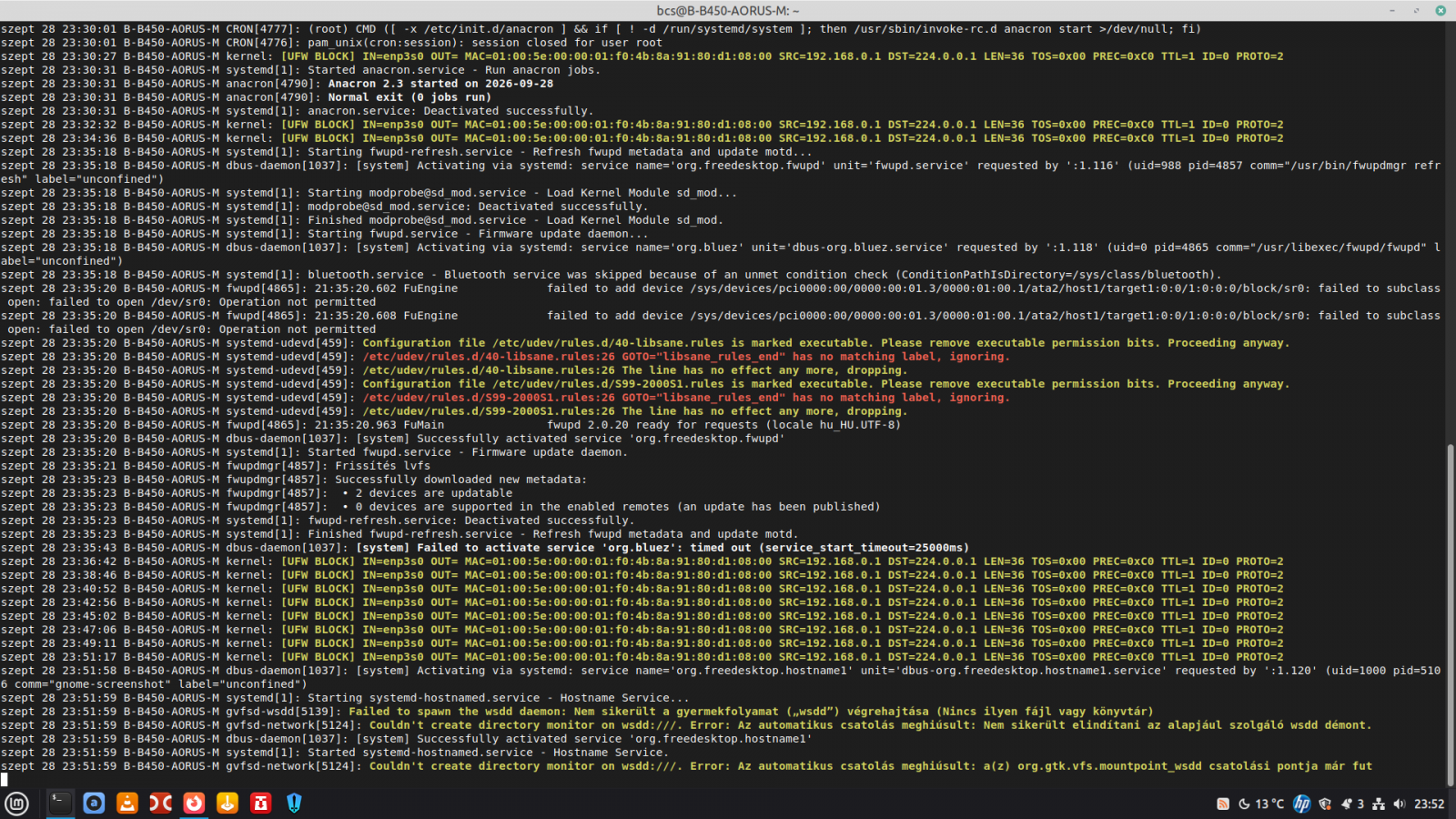Launch the blue 'a' app icon in panel

pos(94,803)
